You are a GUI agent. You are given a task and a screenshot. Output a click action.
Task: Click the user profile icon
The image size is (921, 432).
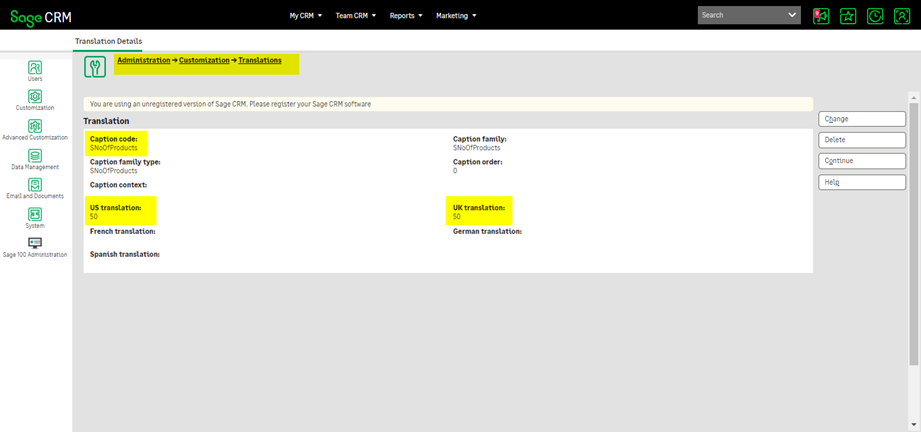(901, 16)
